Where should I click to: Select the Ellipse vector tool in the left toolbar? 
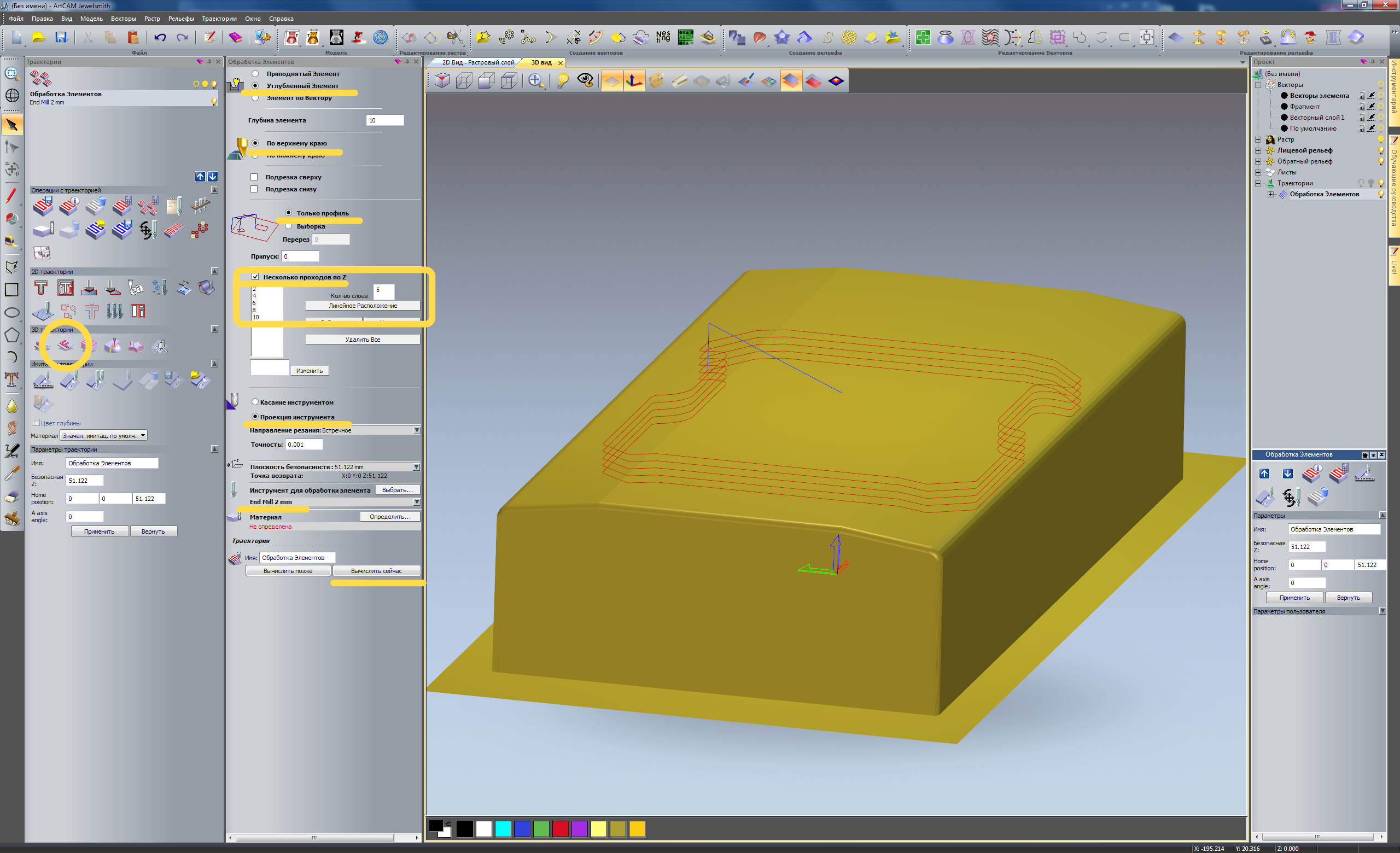point(11,312)
